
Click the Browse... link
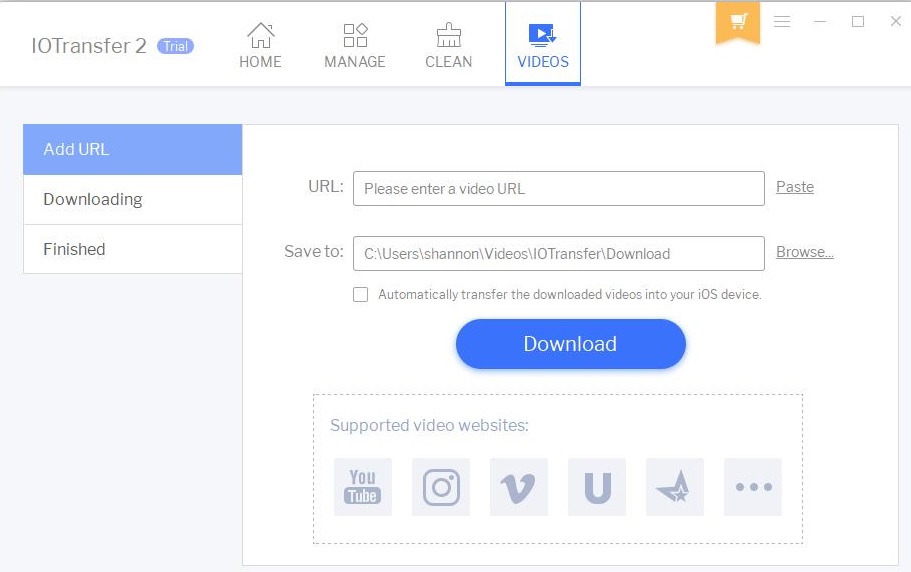pyautogui.click(x=805, y=252)
